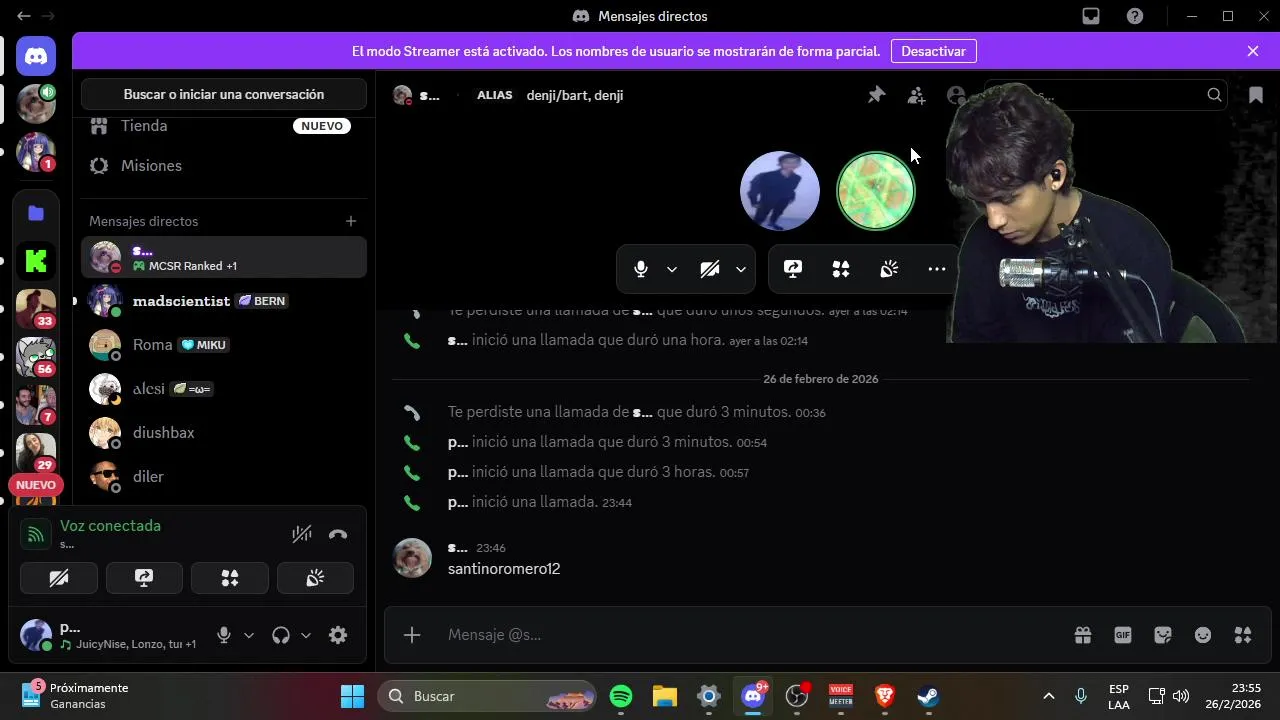This screenshot has width=1280, height=720.
Task: Expand microphone options arrow in call
Action: coord(672,269)
